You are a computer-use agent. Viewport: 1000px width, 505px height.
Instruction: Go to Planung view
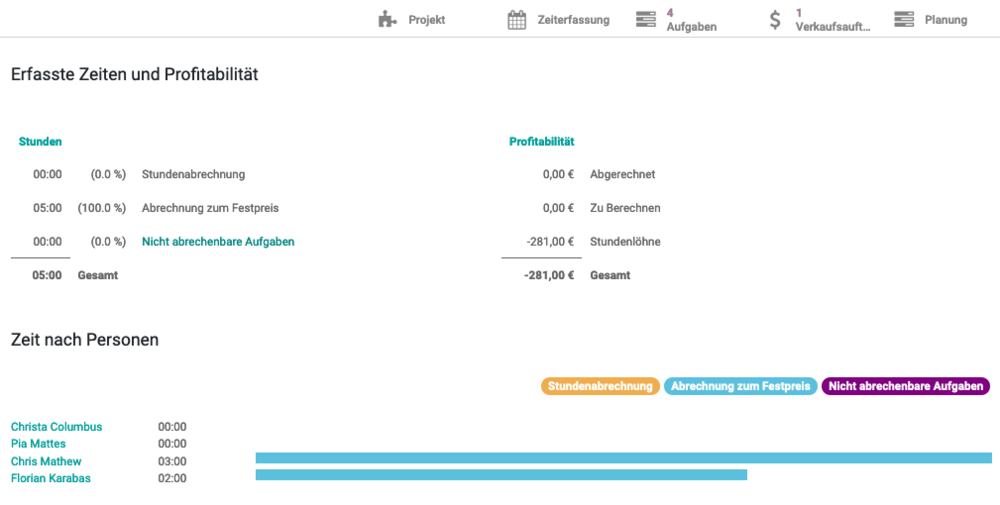(x=946, y=20)
